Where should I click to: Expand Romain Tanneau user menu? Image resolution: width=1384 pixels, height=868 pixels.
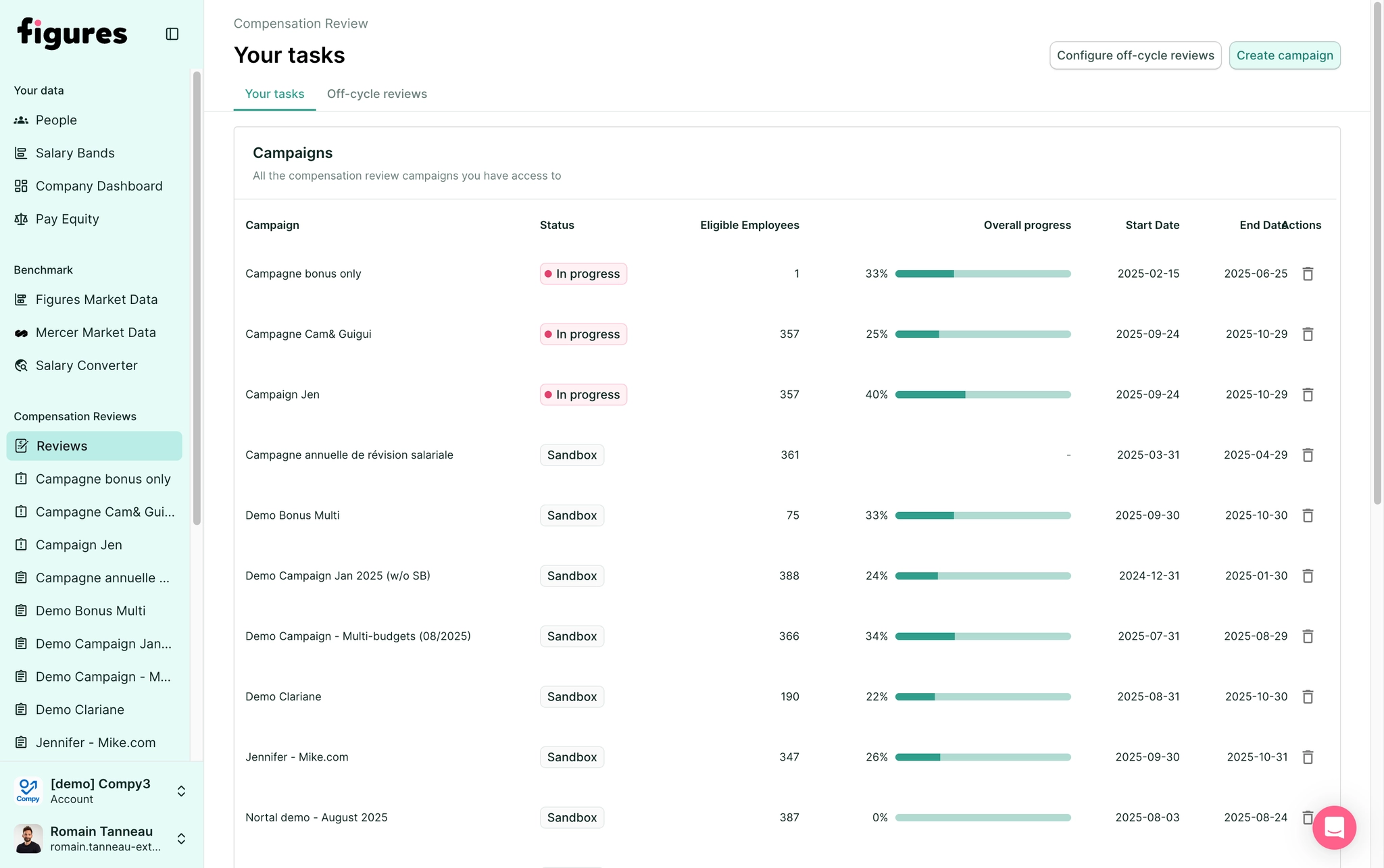pos(181,838)
